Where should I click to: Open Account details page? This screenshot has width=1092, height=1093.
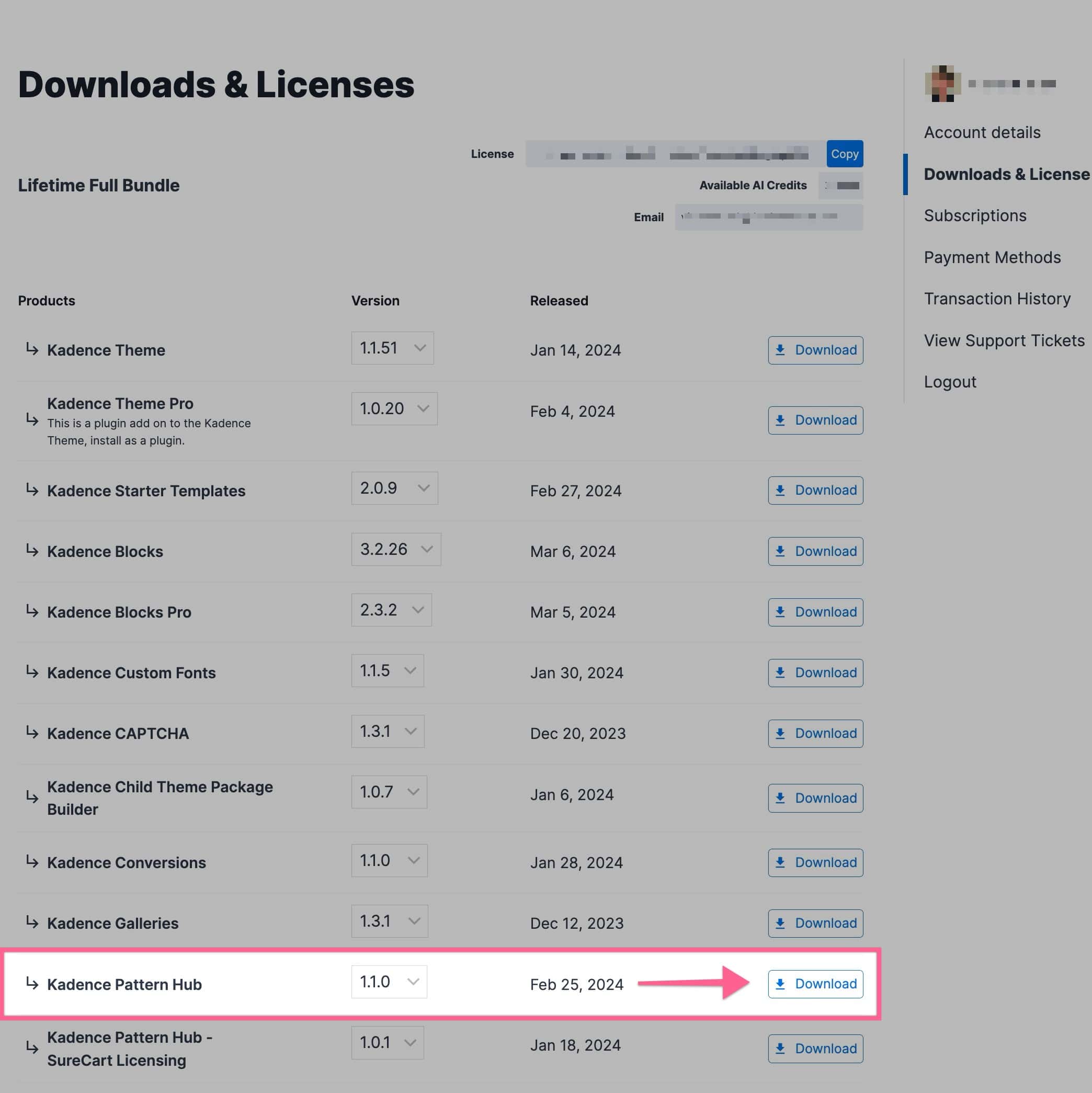[x=982, y=131]
